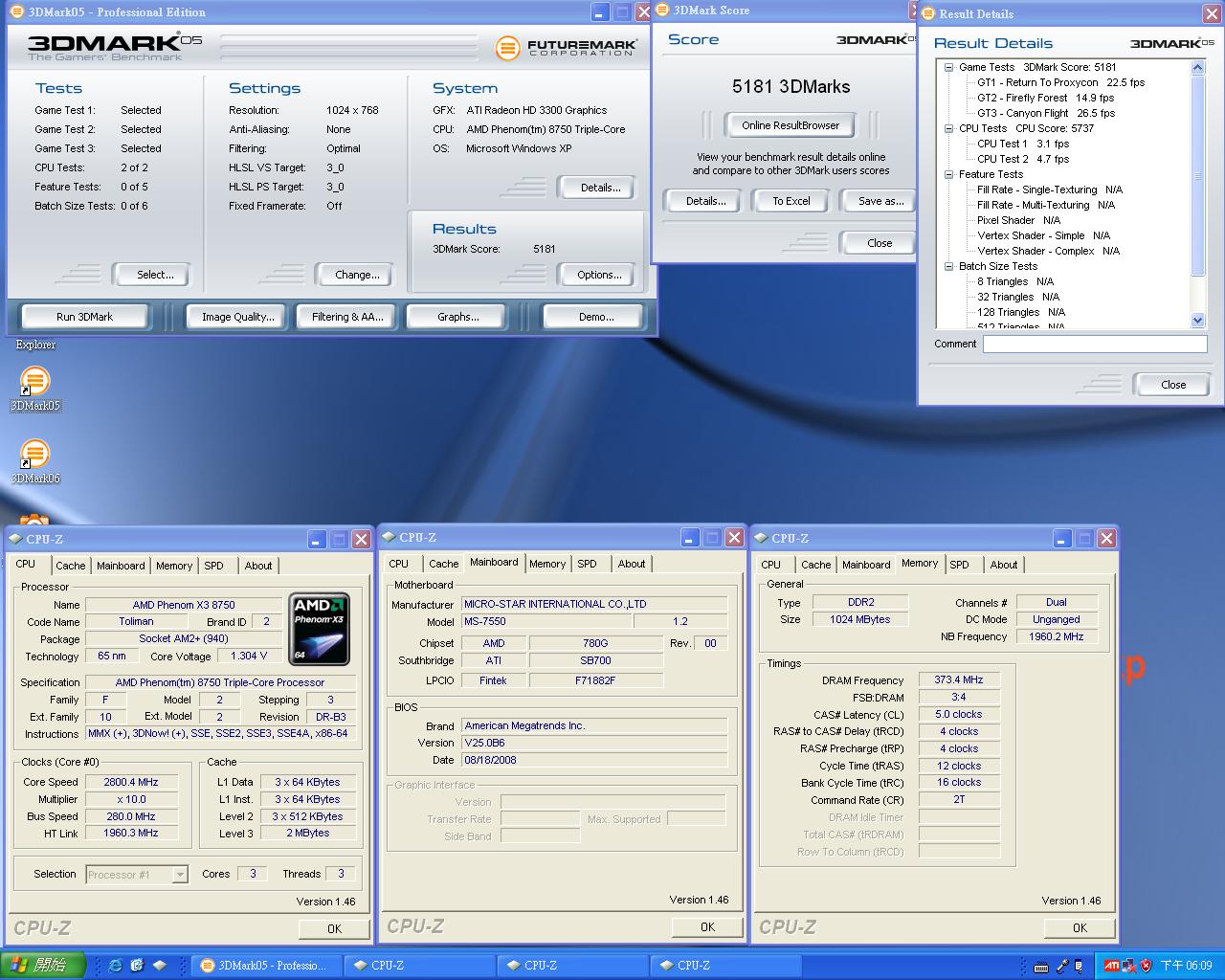Screen dimensions: 1225x980
Task: Close the 3DMark Score dialog with Close button
Action: point(879,243)
